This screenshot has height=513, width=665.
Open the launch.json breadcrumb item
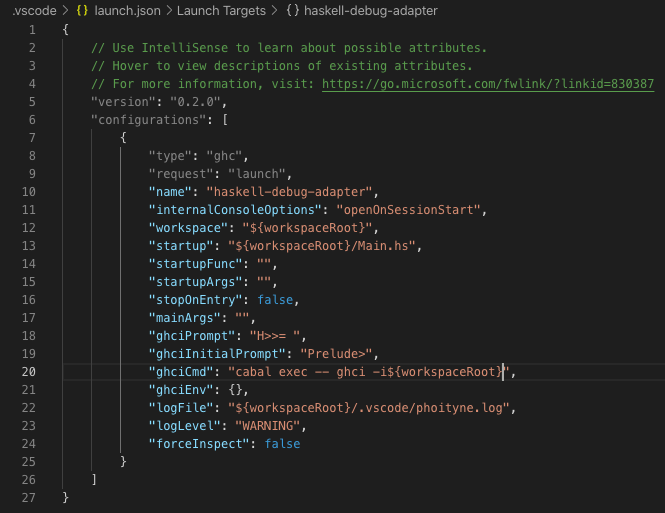coord(127,11)
